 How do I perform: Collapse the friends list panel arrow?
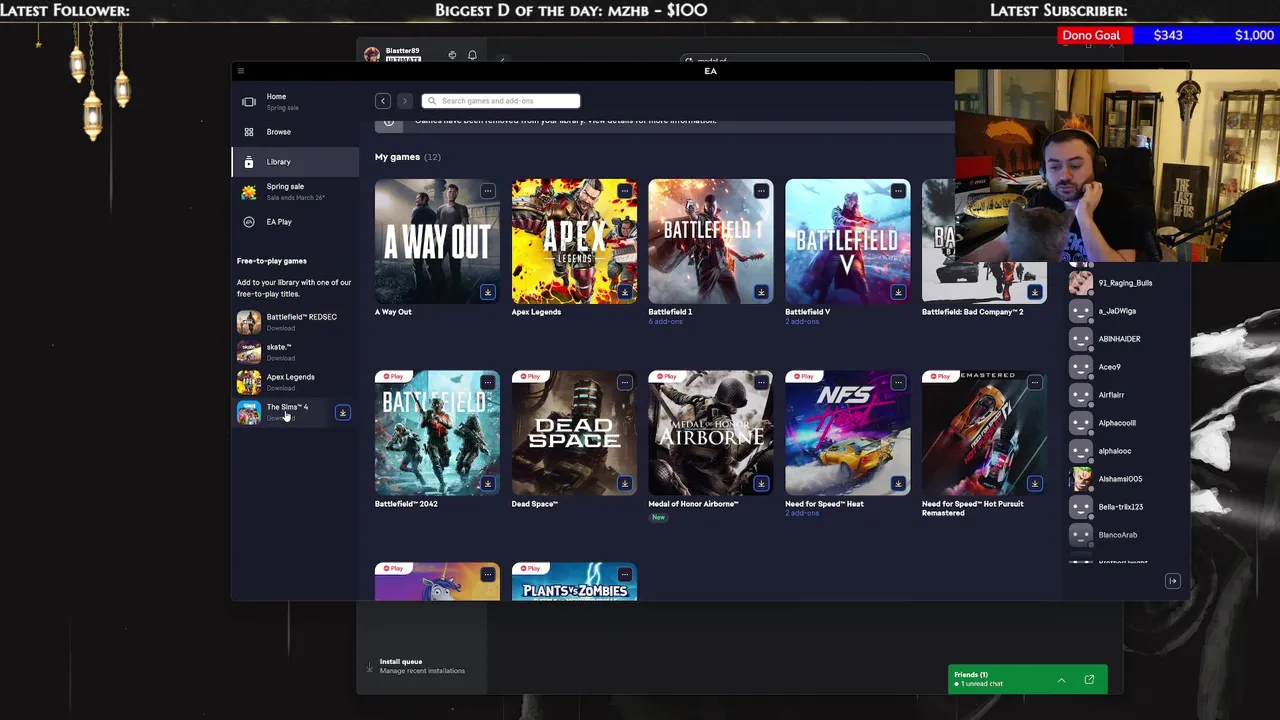(1173, 581)
